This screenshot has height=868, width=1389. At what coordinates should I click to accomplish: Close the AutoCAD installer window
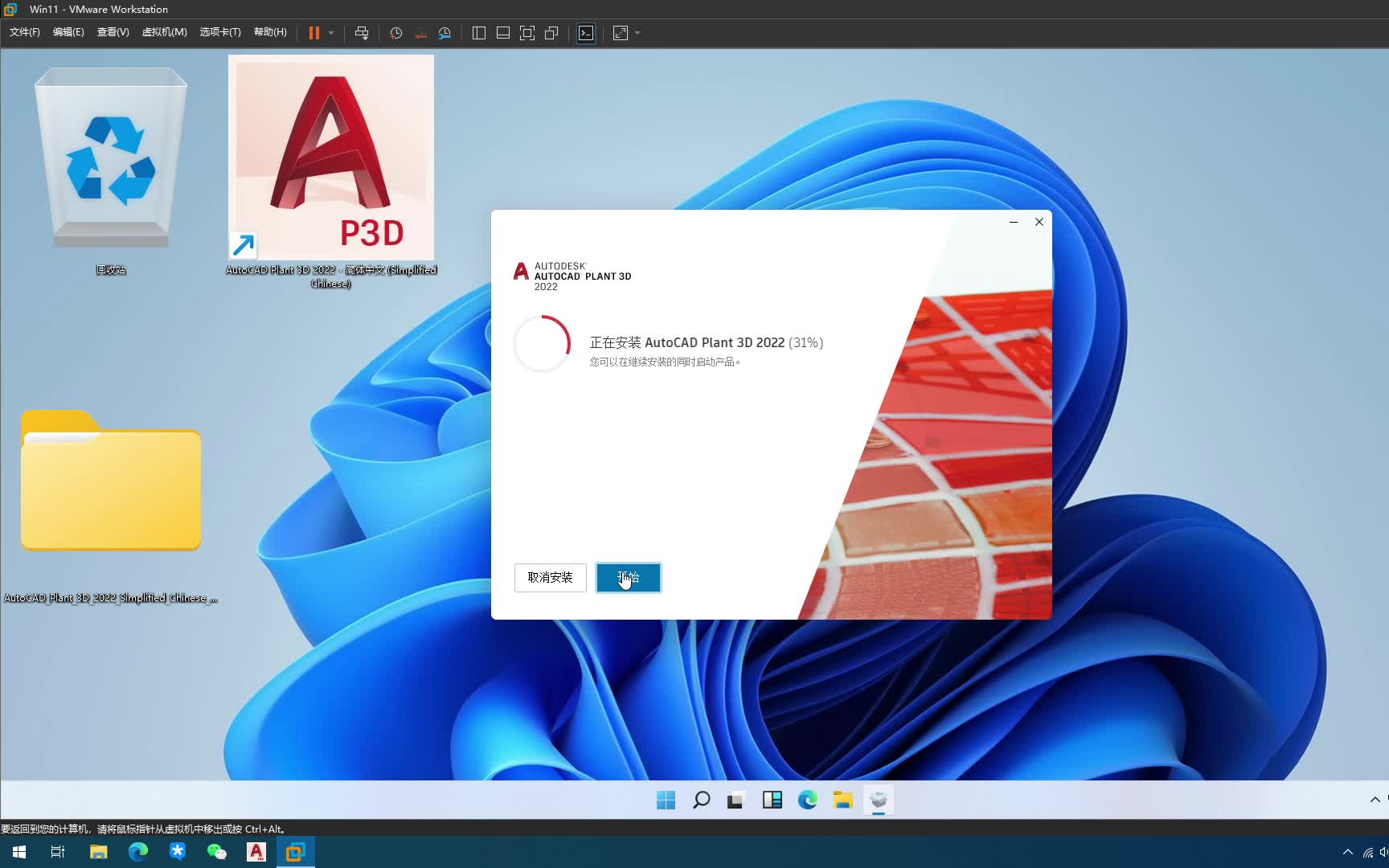point(1039,222)
